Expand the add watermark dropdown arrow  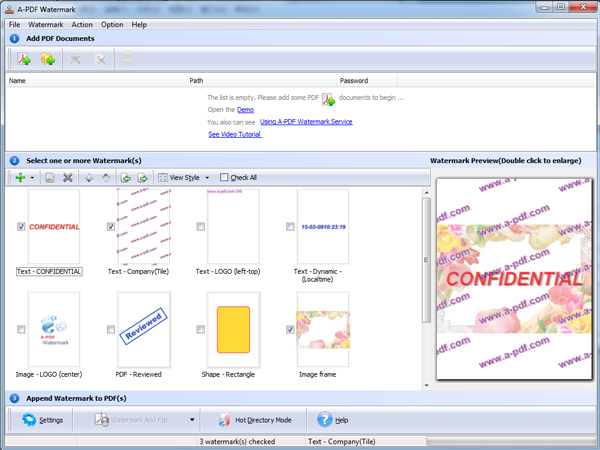pyautogui.click(x=32, y=178)
